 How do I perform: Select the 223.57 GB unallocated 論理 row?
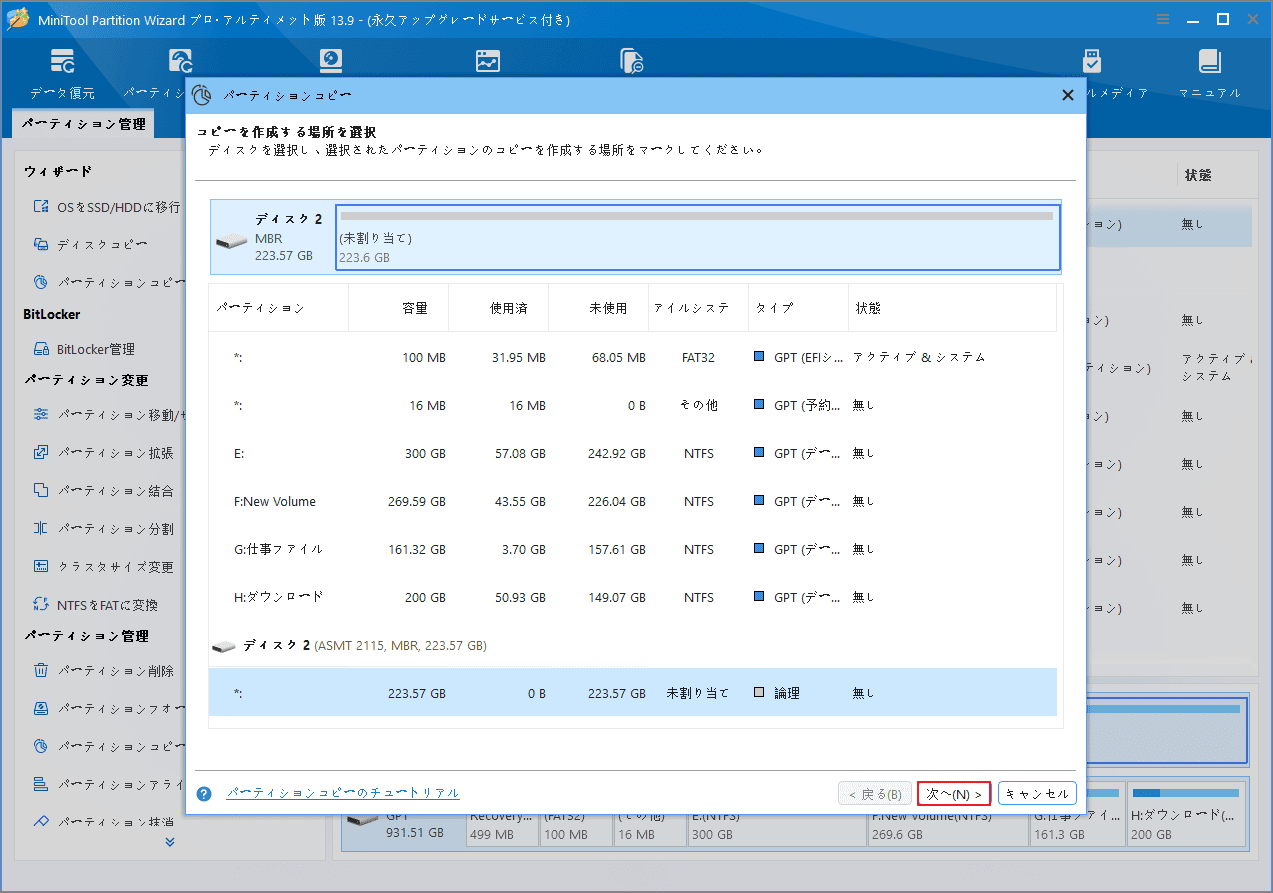point(633,692)
